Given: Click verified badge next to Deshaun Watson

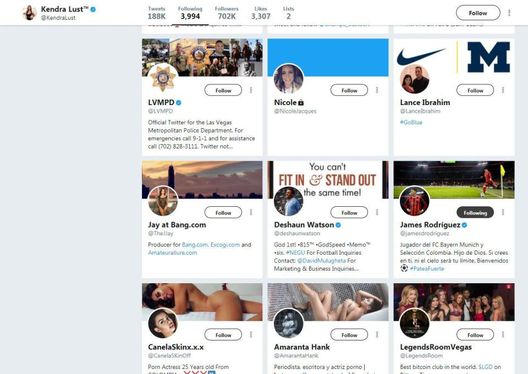Looking at the screenshot, I should 338,225.
